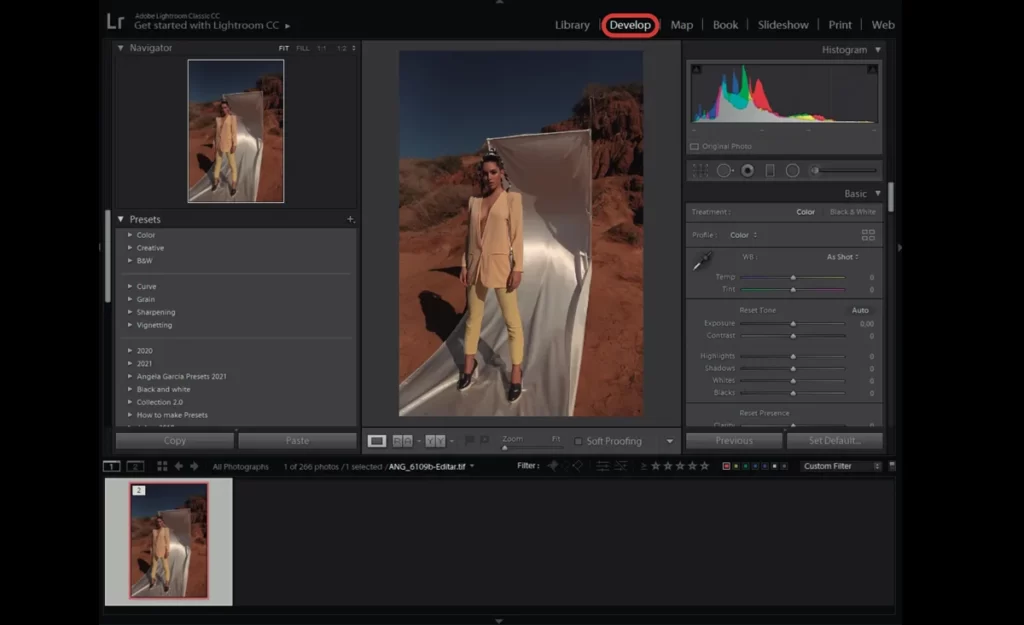1024x625 pixels.
Task: Open the WB As Shot dropdown
Action: pos(842,257)
